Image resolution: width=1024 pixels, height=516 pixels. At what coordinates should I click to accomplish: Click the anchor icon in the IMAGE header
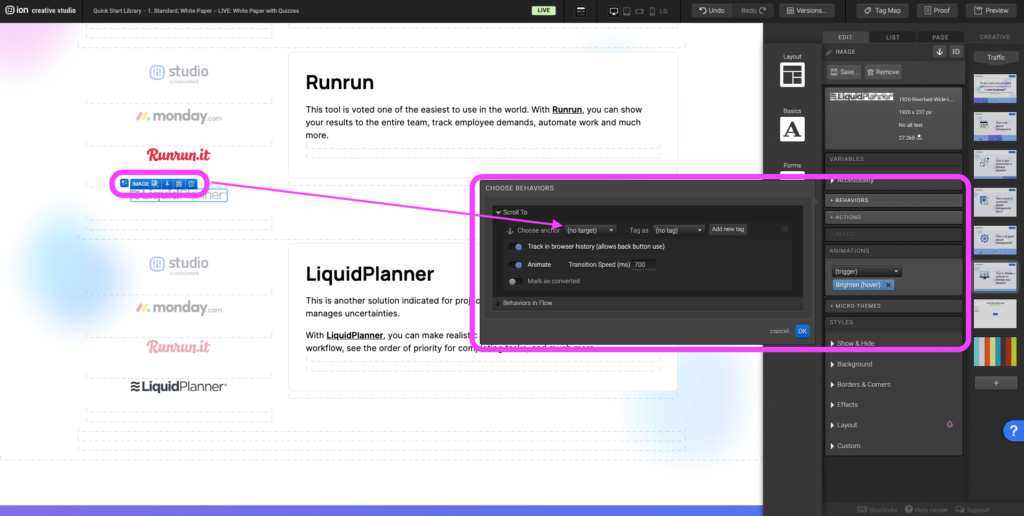(x=939, y=51)
